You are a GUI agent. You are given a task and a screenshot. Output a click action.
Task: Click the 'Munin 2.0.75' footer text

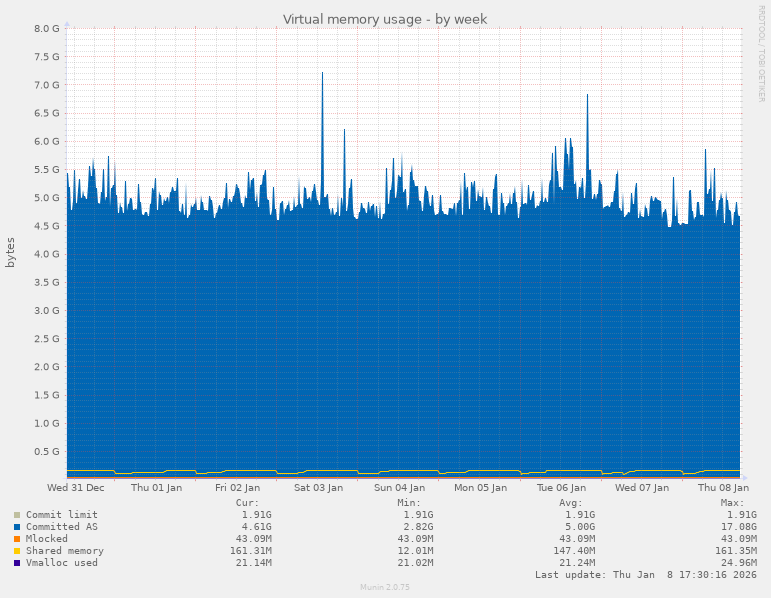[x=385, y=587]
